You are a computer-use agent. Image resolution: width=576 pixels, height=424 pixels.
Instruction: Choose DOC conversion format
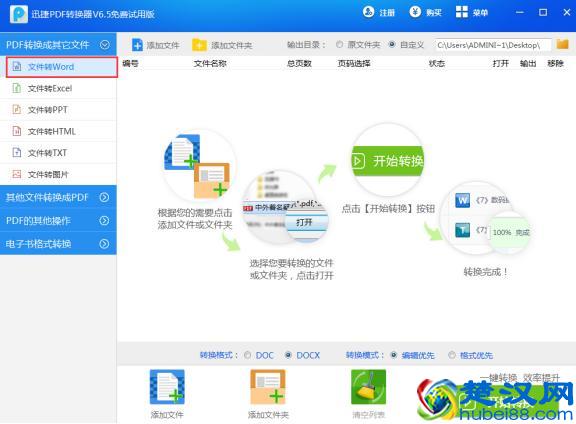pyautogui.click(x=248, y=355)
